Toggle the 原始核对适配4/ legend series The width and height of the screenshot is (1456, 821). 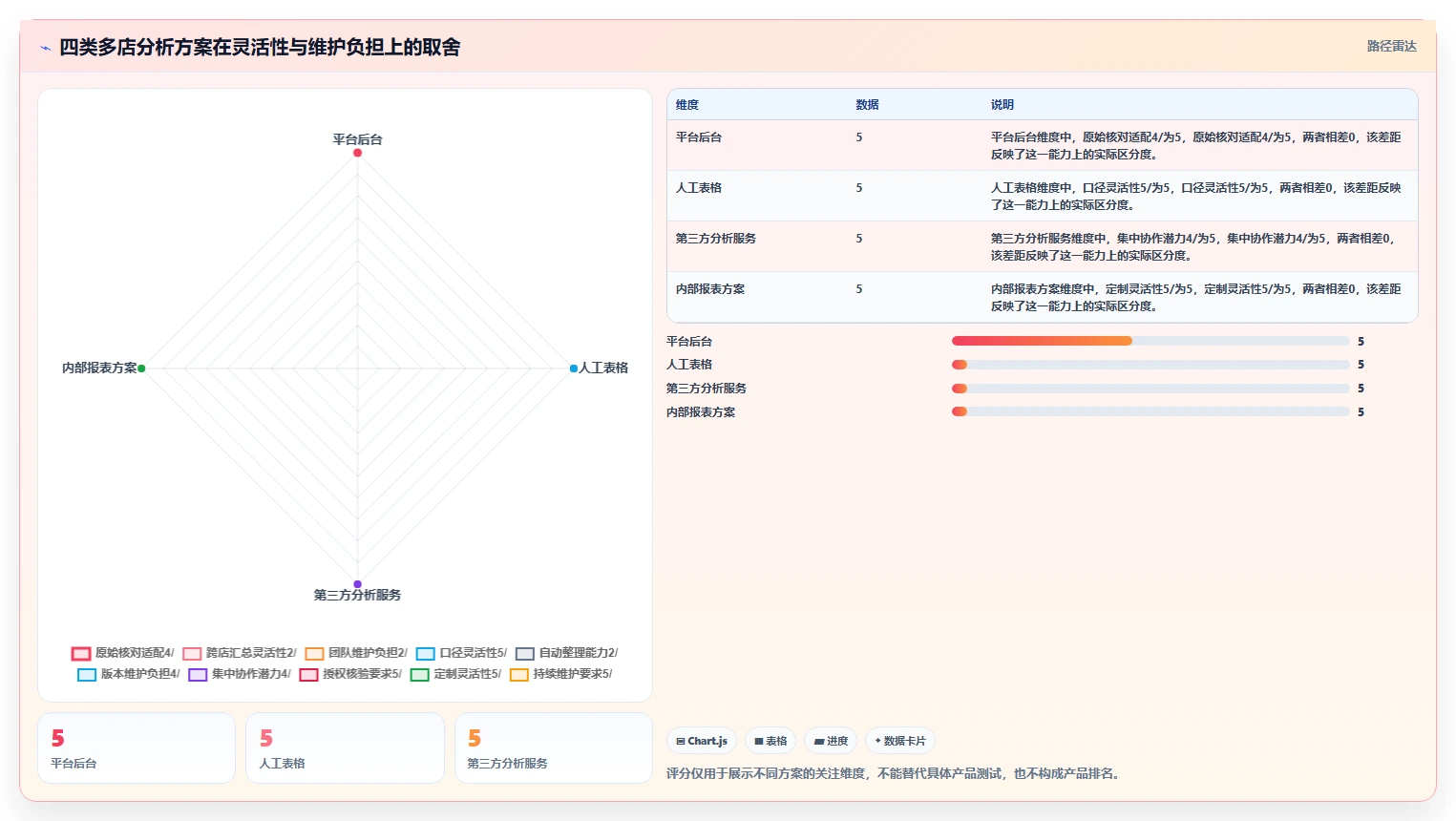(x=123, y=653)
